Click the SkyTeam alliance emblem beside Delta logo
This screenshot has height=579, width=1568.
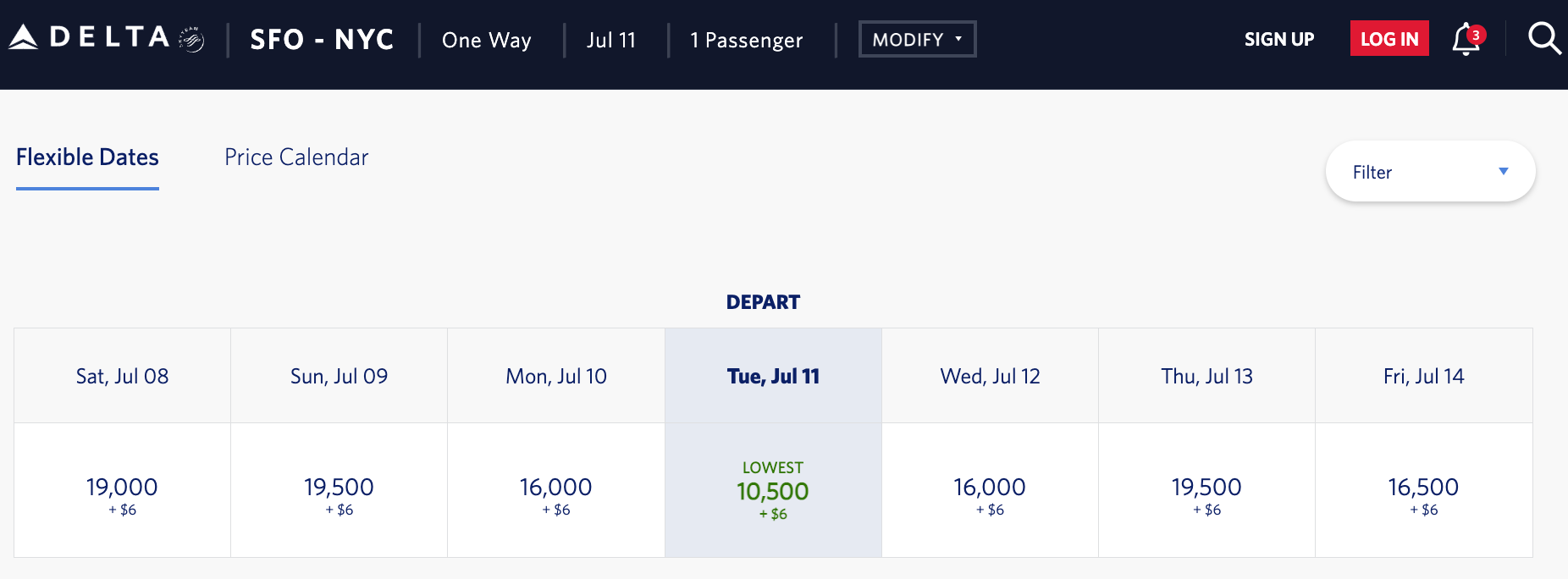pos(190,37)
